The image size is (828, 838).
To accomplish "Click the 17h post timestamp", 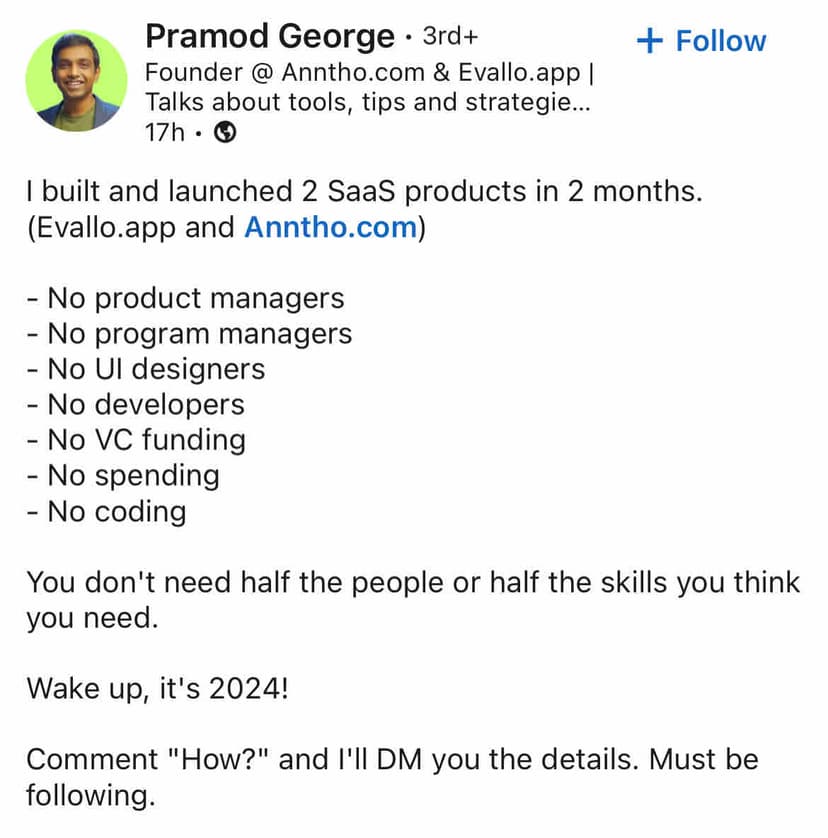I will (164, 132).
